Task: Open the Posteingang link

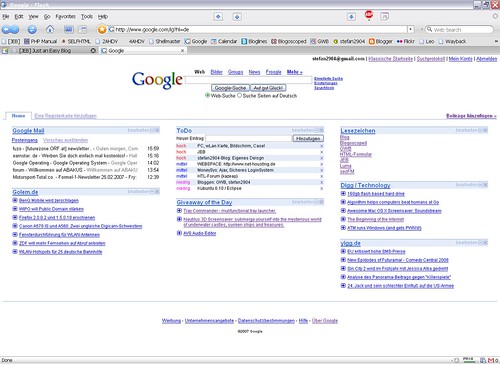Action: click(25, 140)
